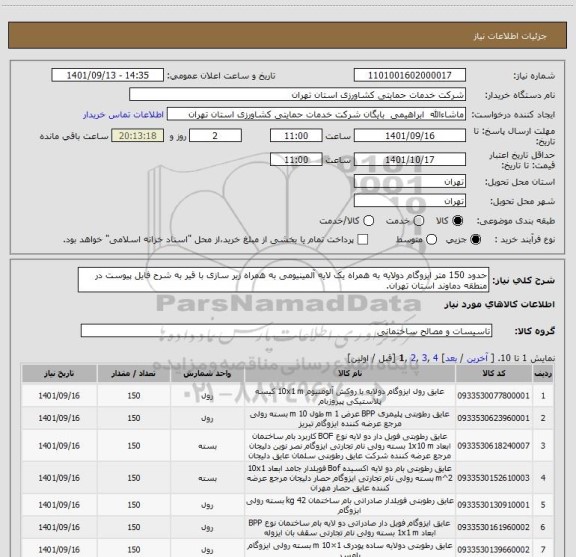Image resolution: width=576 pixels, height=557 pixels.
Task: Click the goods group field تاسیسات و مصالح ساختمانی
Action: point(286,331)
